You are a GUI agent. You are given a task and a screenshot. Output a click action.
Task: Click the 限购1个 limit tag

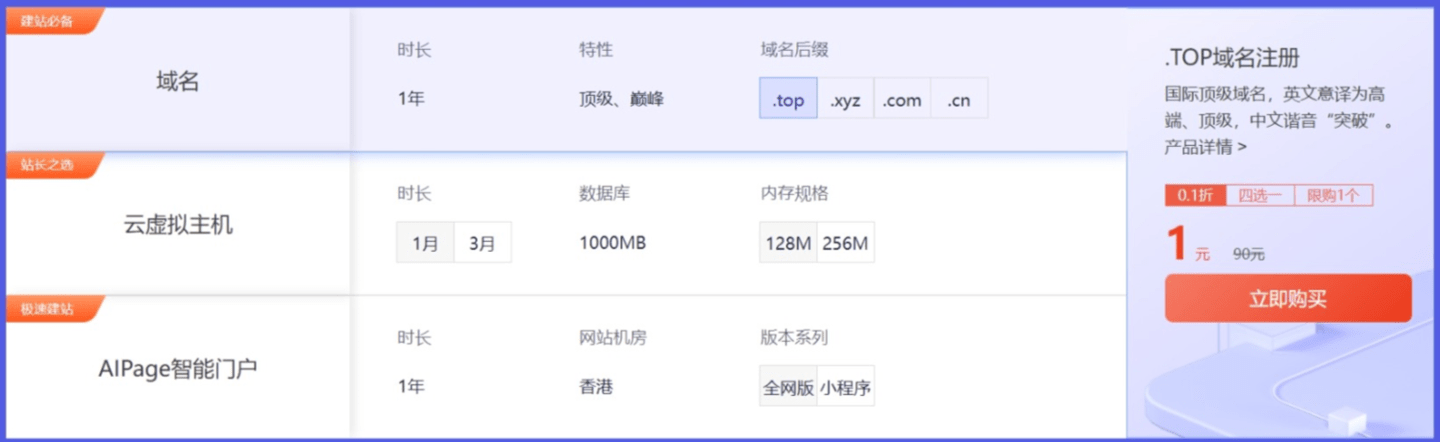(1333, 196)
